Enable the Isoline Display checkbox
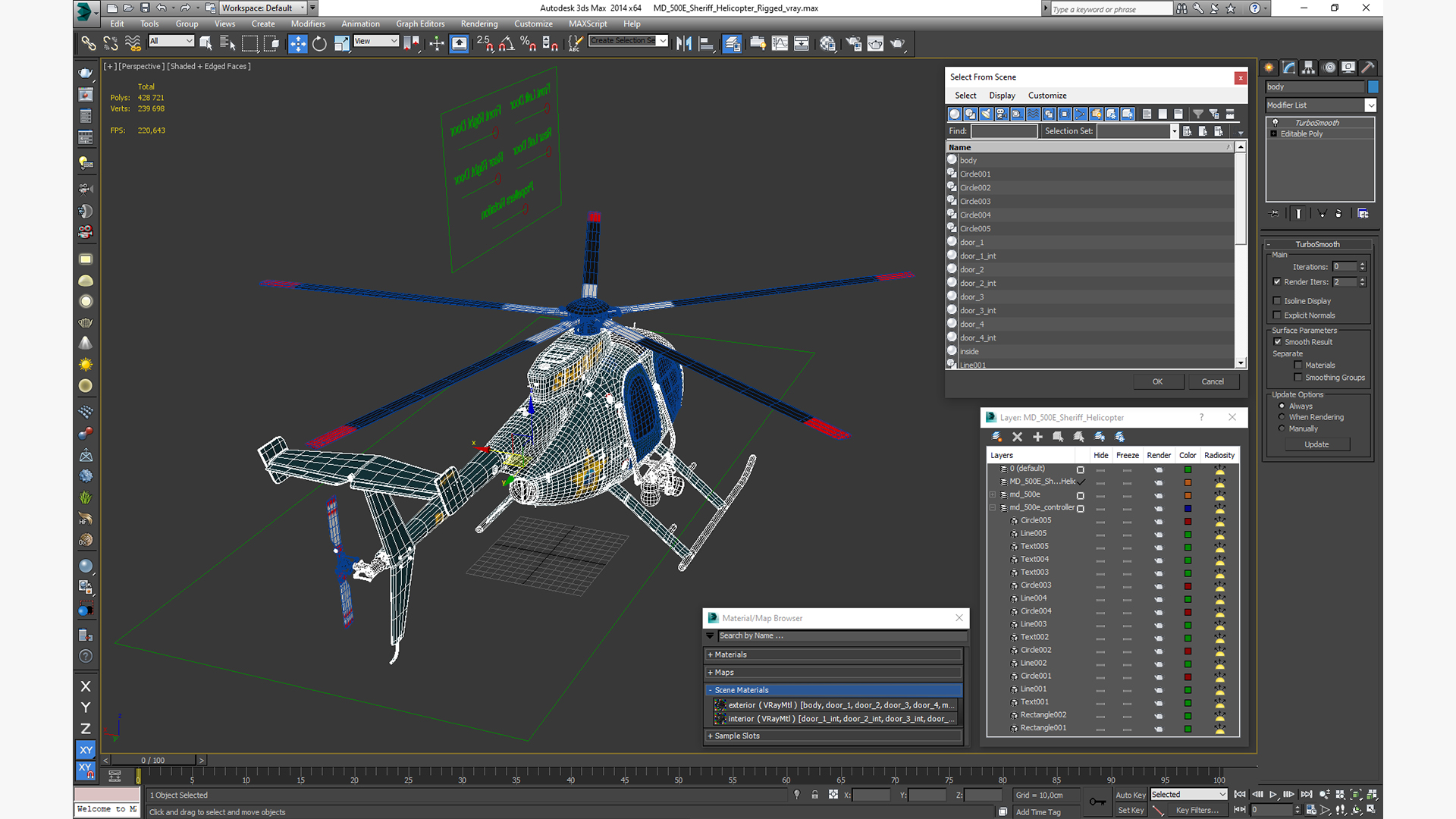 click(1277, 301)
